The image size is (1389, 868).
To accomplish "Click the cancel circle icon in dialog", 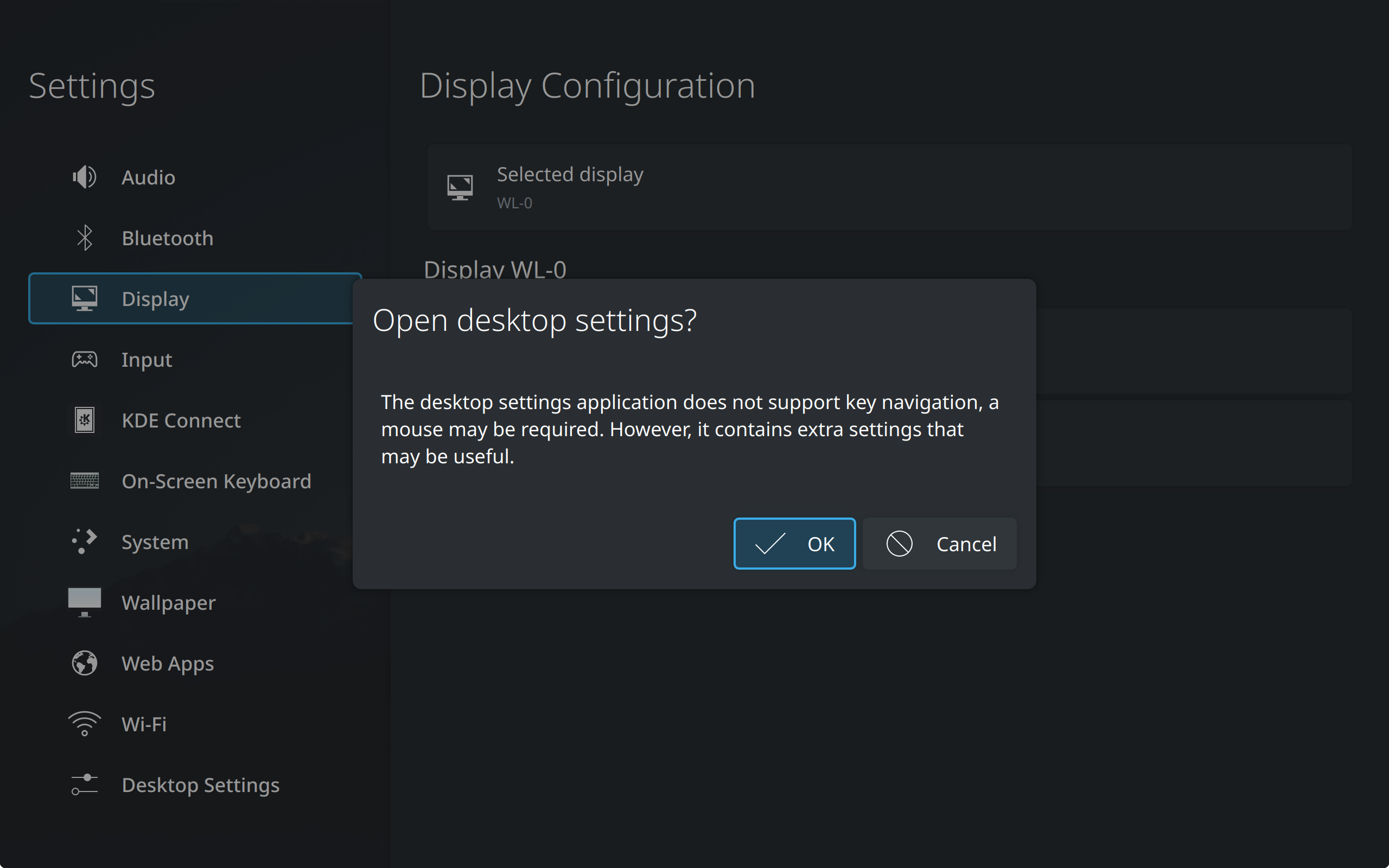I will 899,544.
